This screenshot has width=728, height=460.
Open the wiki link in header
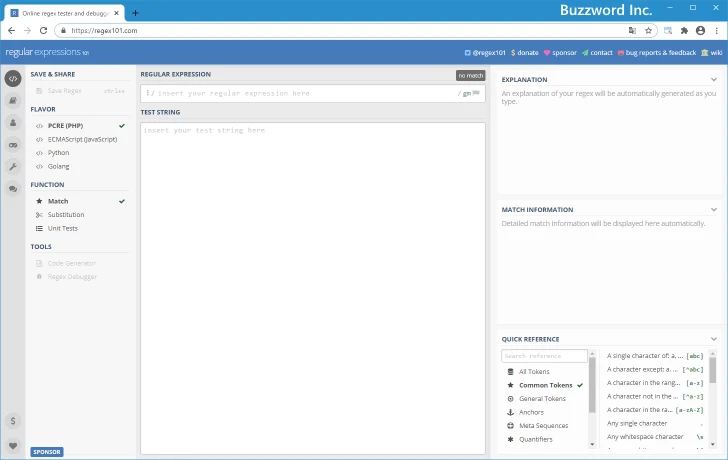[x=712, y=52]
